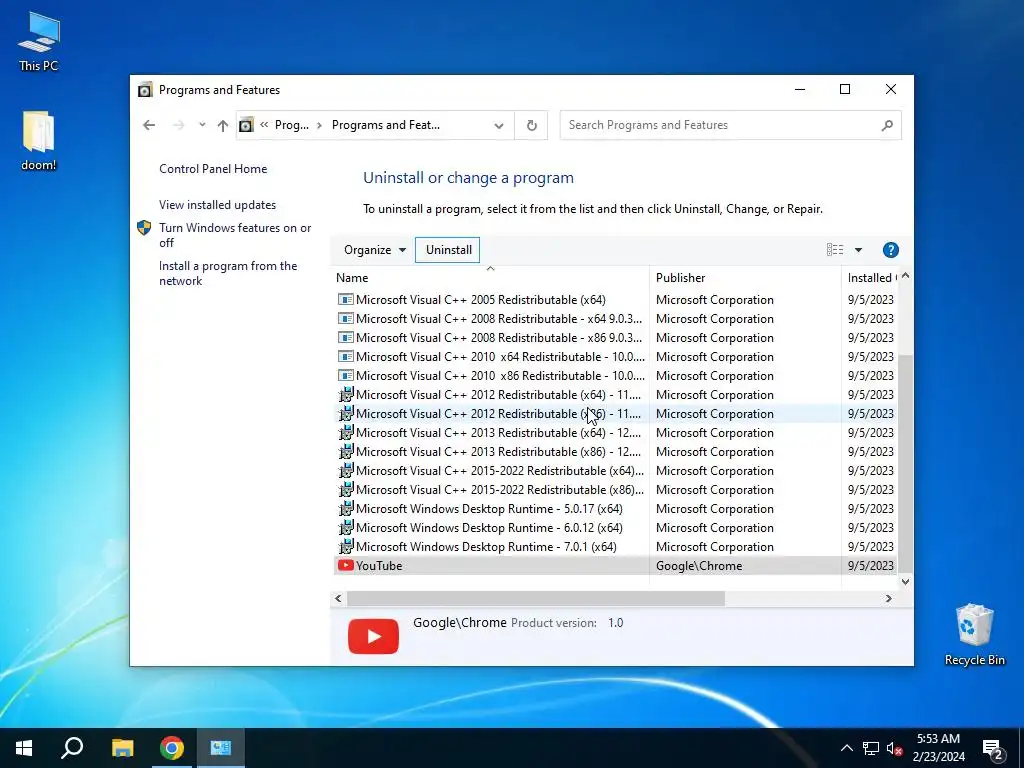Image resolution: width=1024 pixels, height=768 pixels.
Task: Open Control Panel Home link
Action: coord(213,168)
